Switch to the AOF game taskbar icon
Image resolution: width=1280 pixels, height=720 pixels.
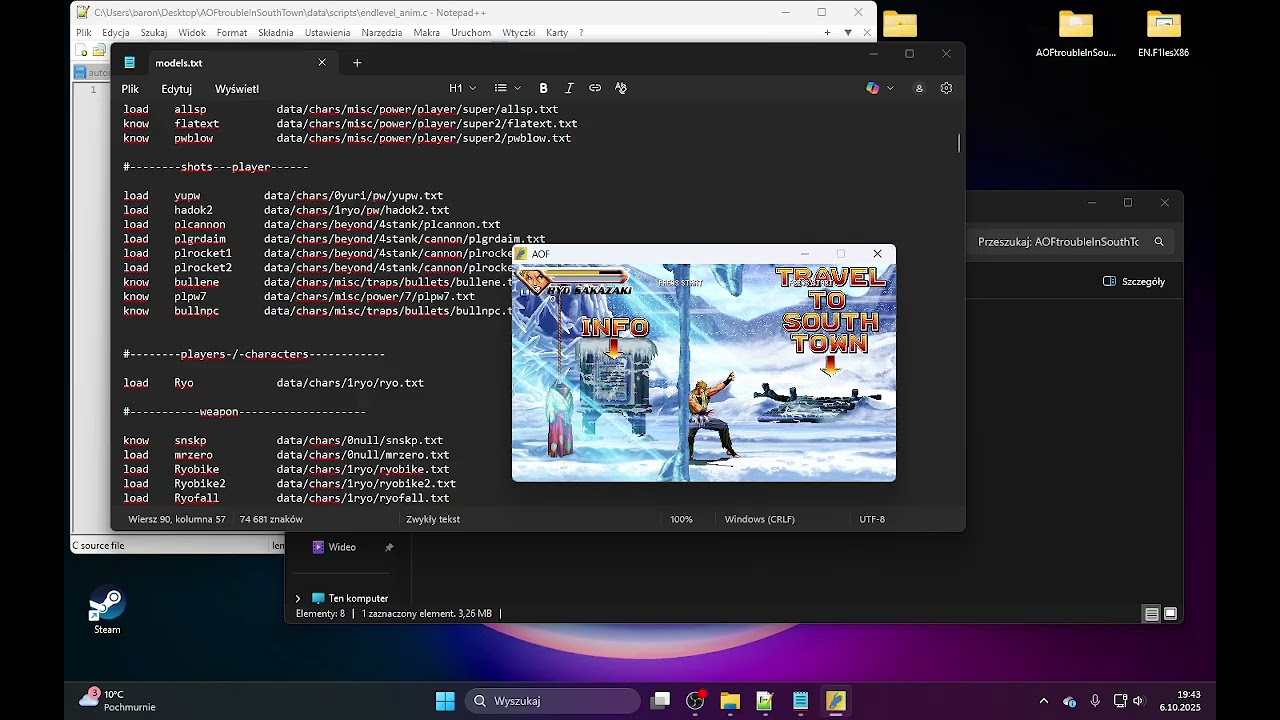pyautogui.click(x=835, y=701)
